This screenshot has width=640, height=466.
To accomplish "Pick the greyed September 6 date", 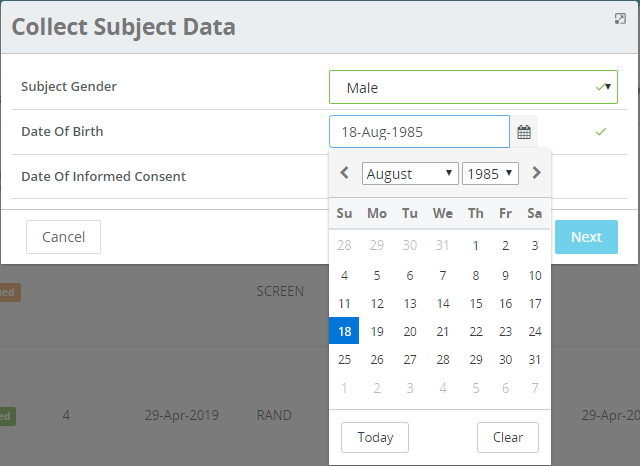I will pyautogui.click(x=505, y=388).
